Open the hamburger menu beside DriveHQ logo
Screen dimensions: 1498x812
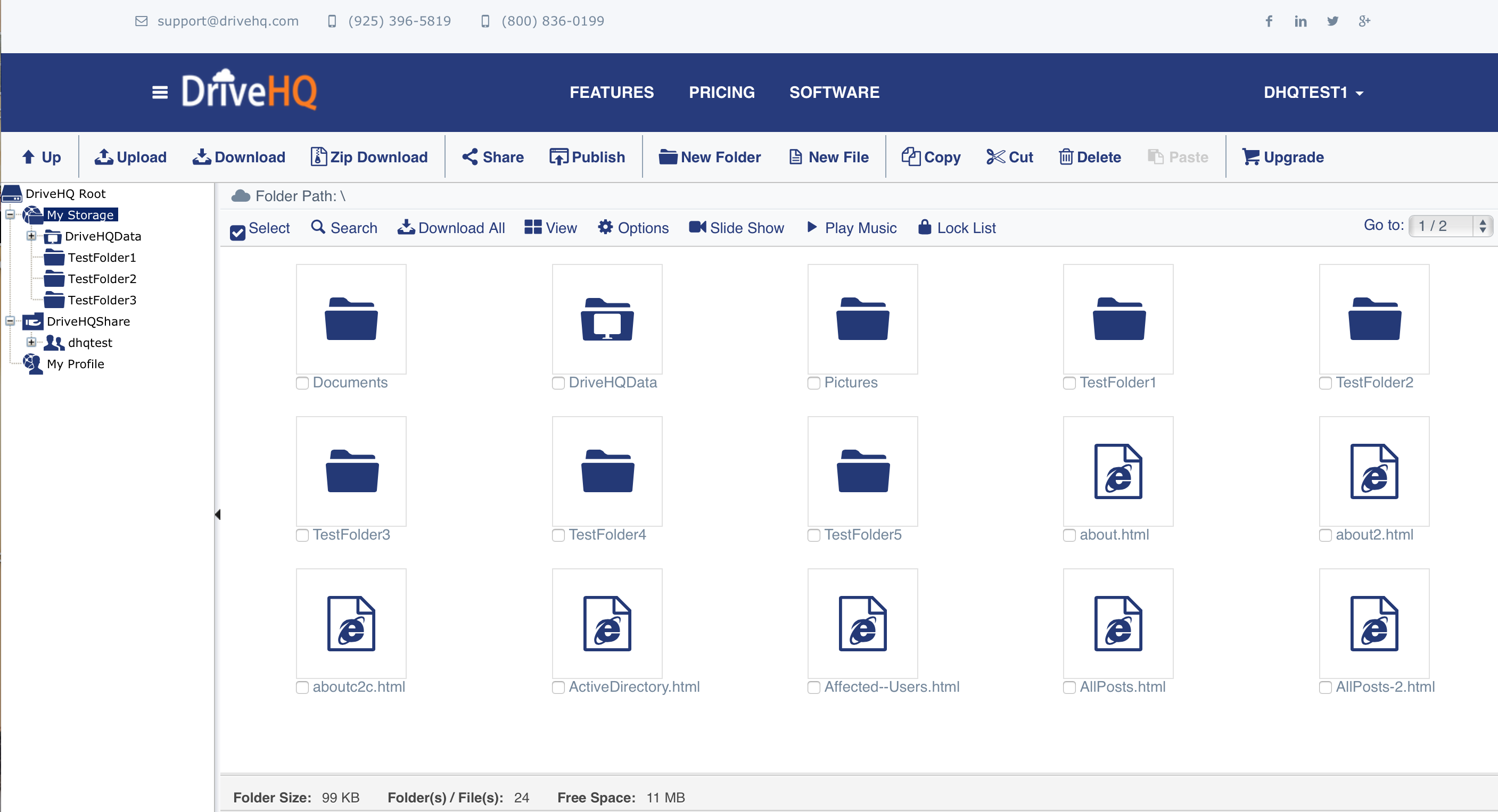pos(160,93)
